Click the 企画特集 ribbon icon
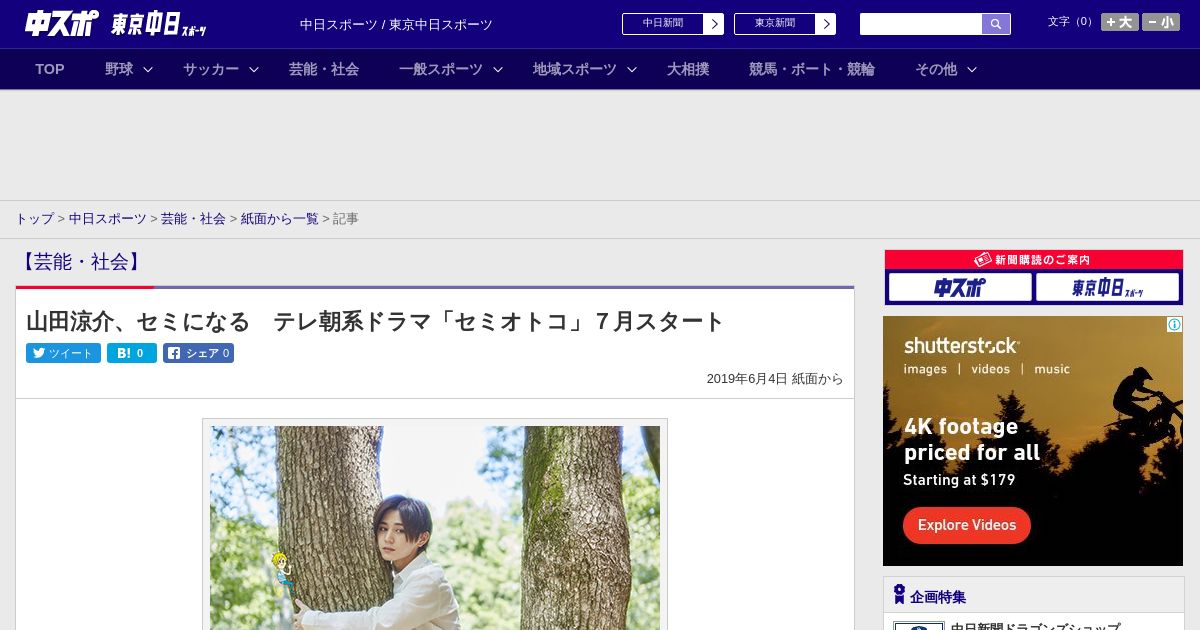 click(899, 595)
